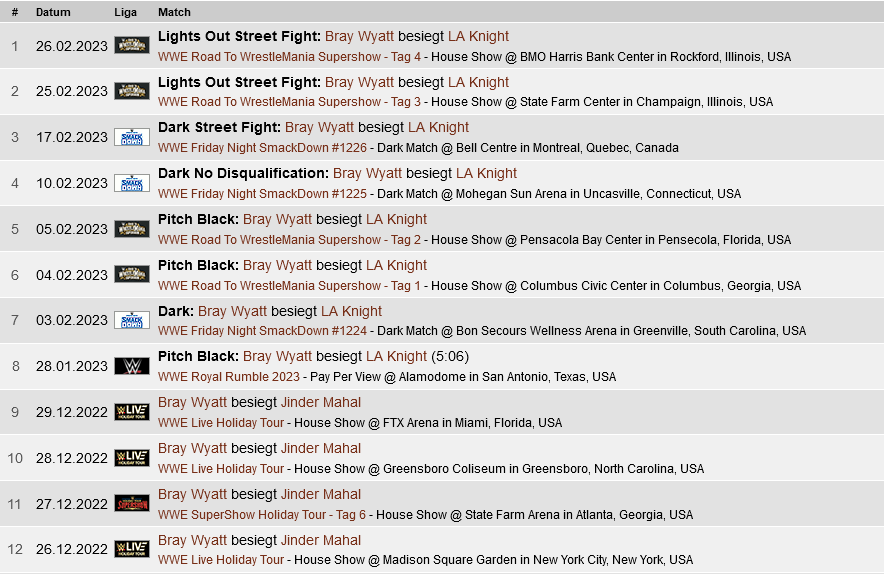Click the WrestleMania Supershow logo in row 1

coord(132,45)
